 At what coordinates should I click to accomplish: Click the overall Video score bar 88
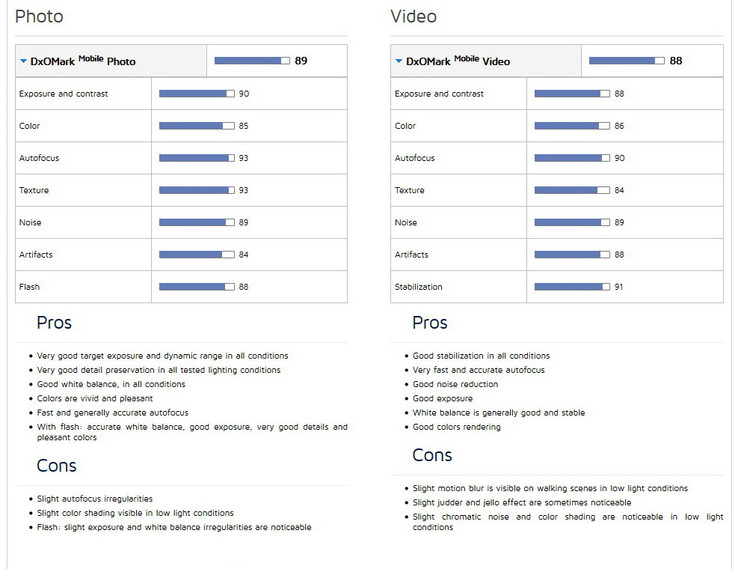[626, 61]
